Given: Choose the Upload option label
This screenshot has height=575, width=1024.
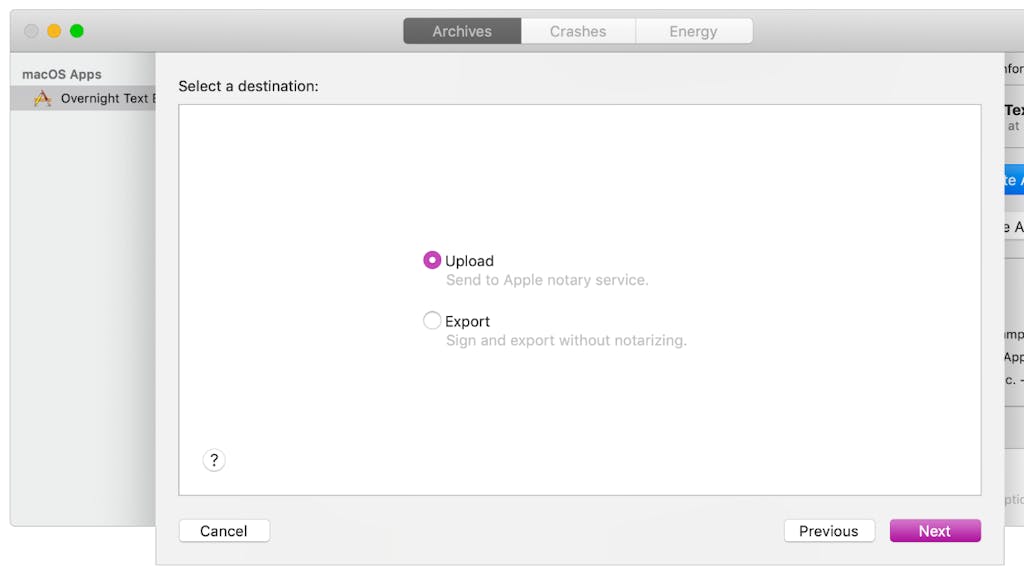Looking at the screenshot, I should (x=470, y=261).
